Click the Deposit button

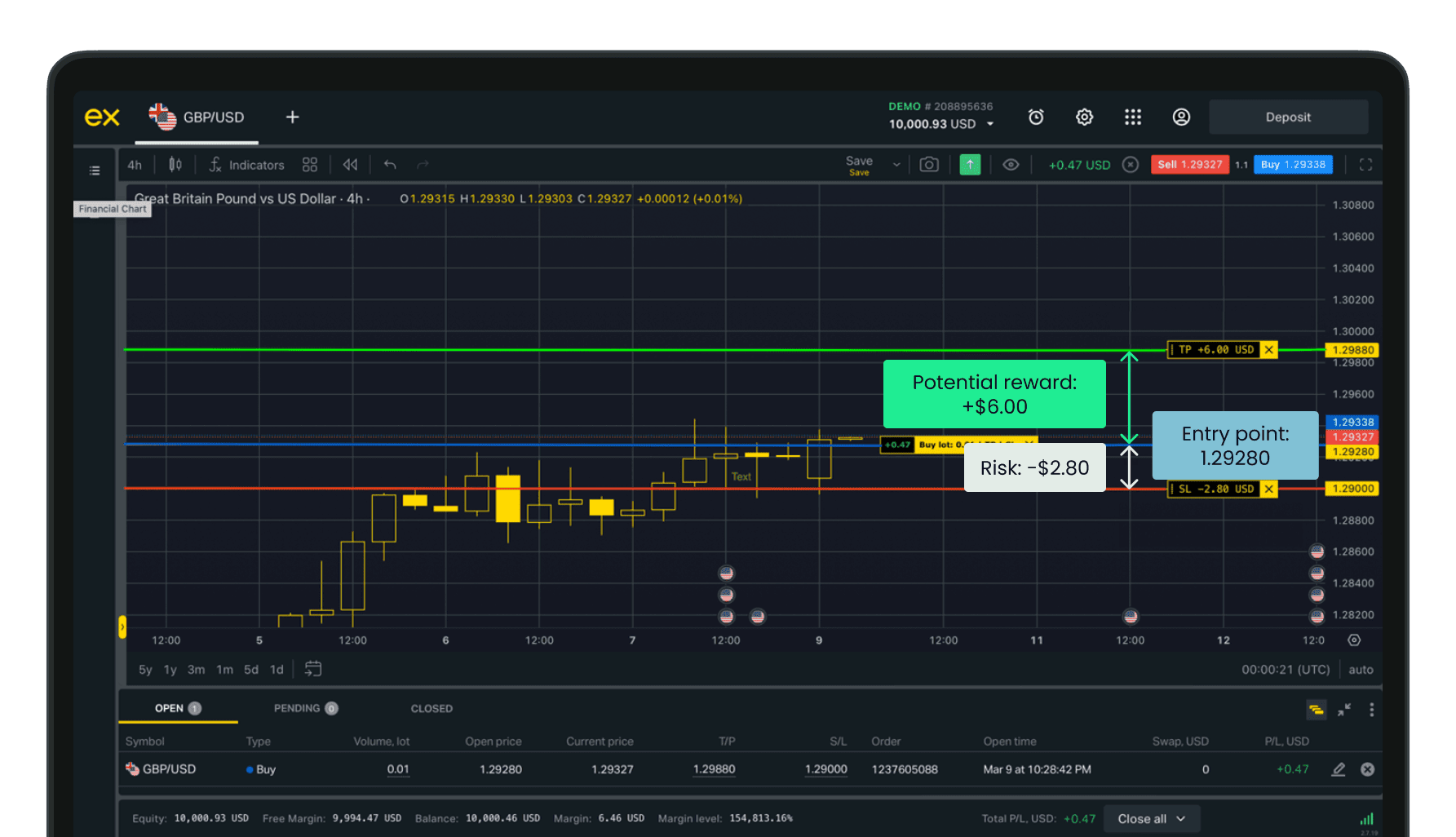click(x=1287, y=117)
